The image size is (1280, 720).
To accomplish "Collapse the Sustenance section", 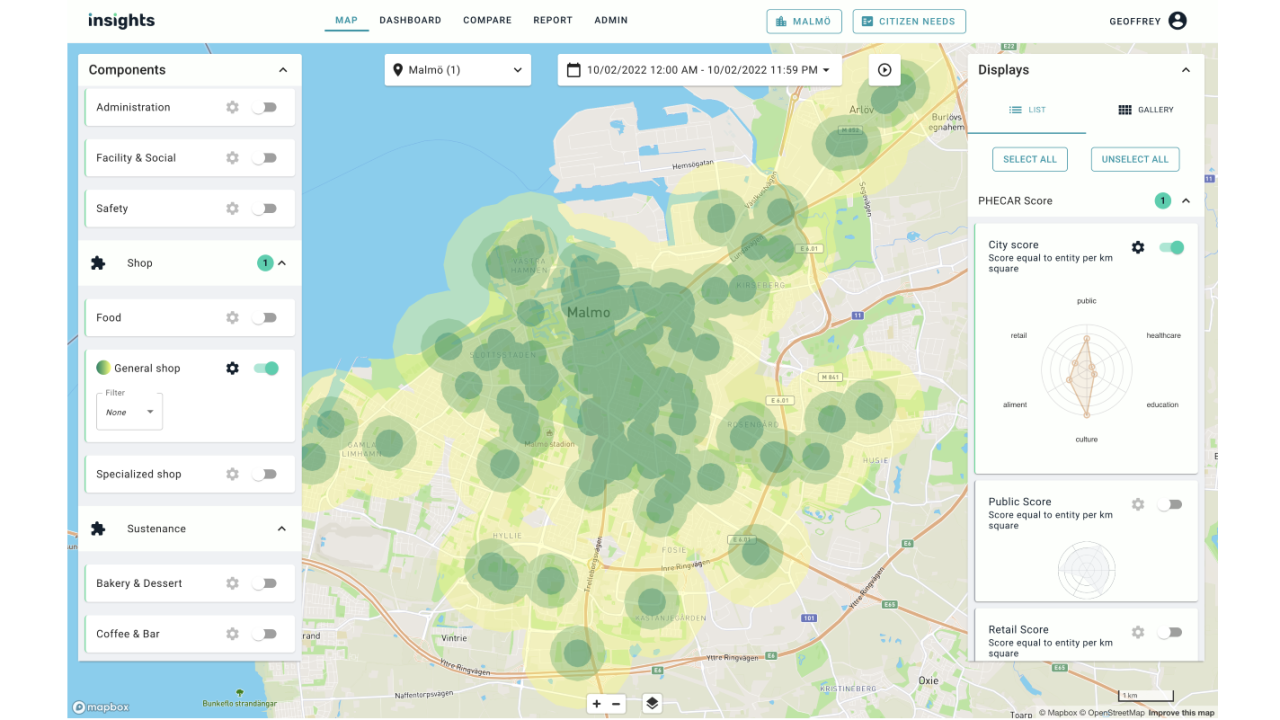I will point(281,529).
